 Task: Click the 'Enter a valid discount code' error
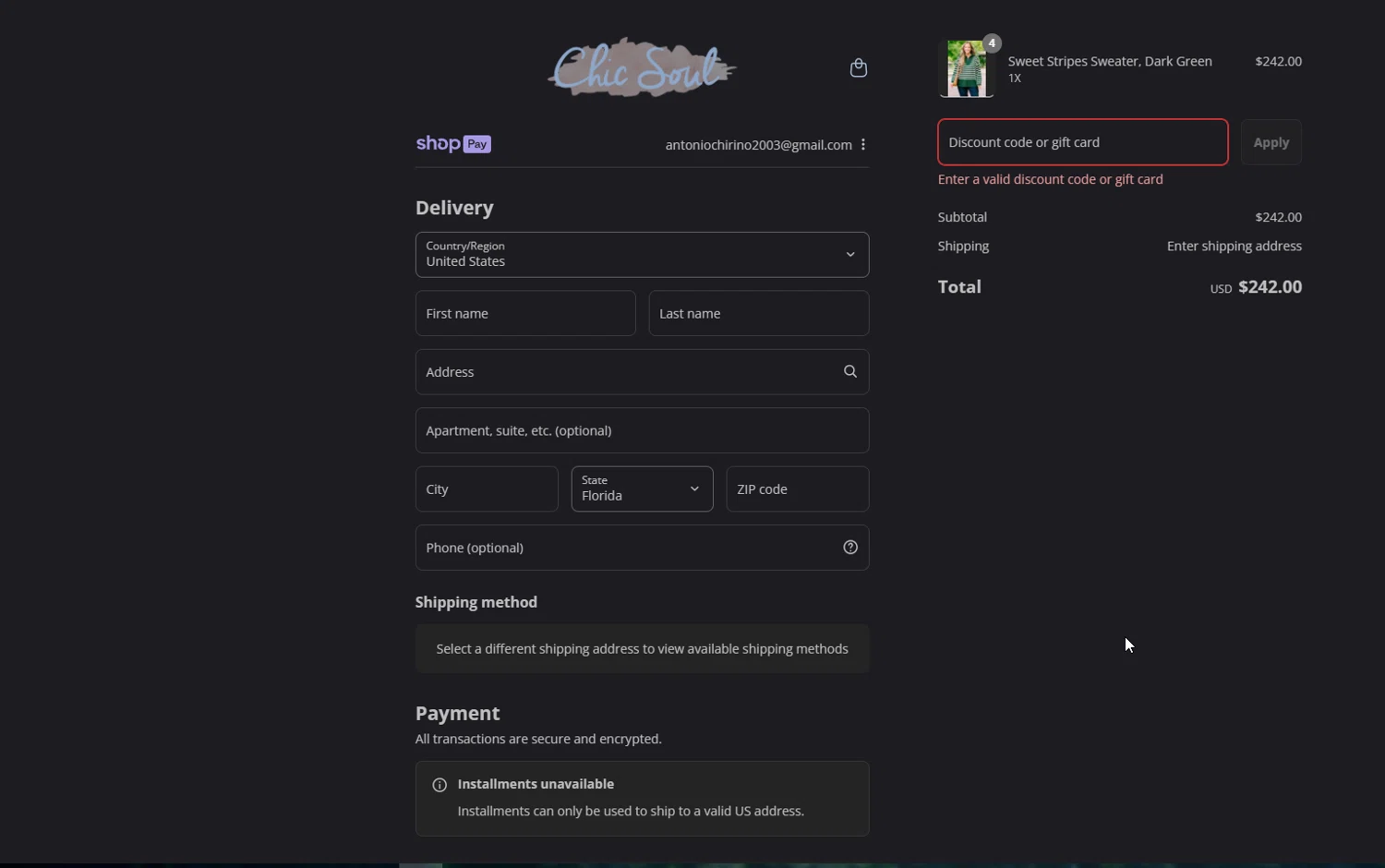click(1050, 179)
